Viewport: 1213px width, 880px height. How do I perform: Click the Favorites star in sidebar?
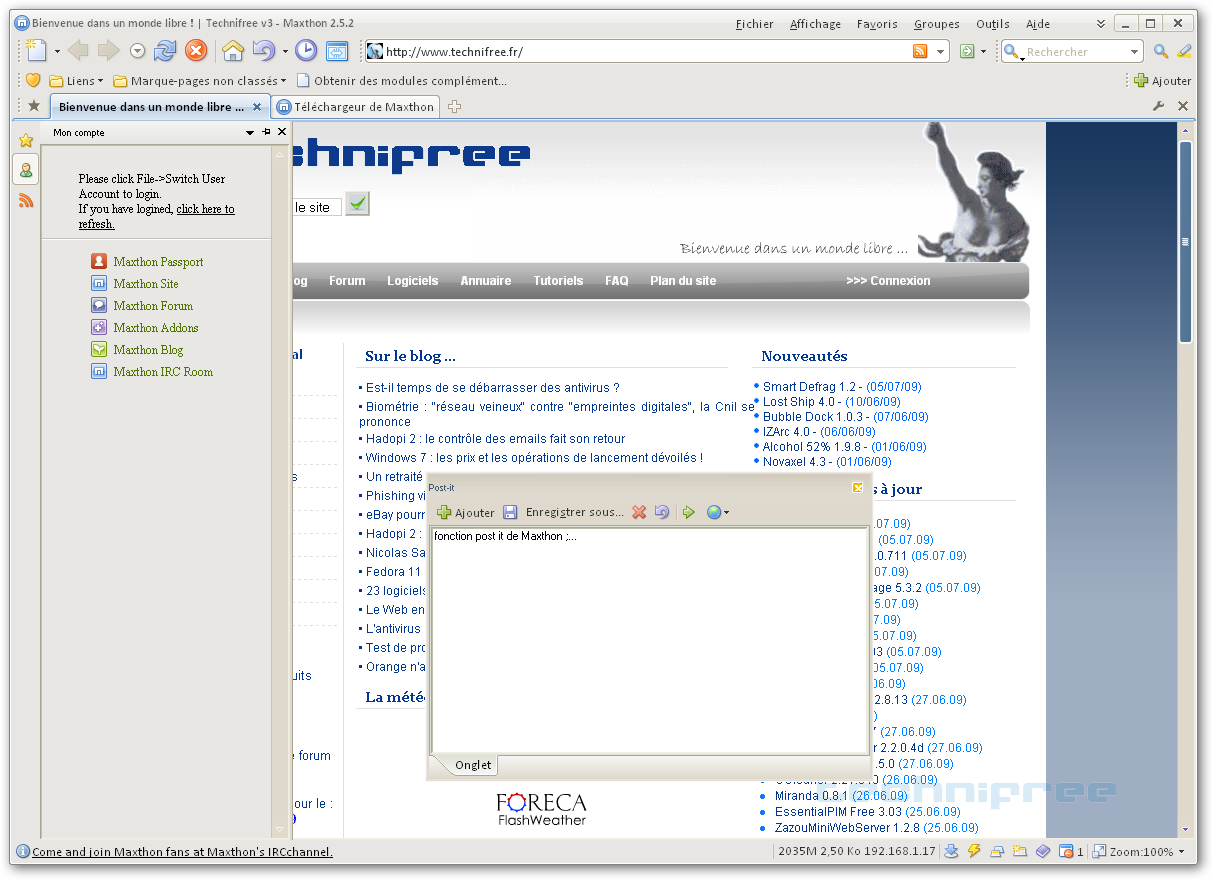click(26, 140)
